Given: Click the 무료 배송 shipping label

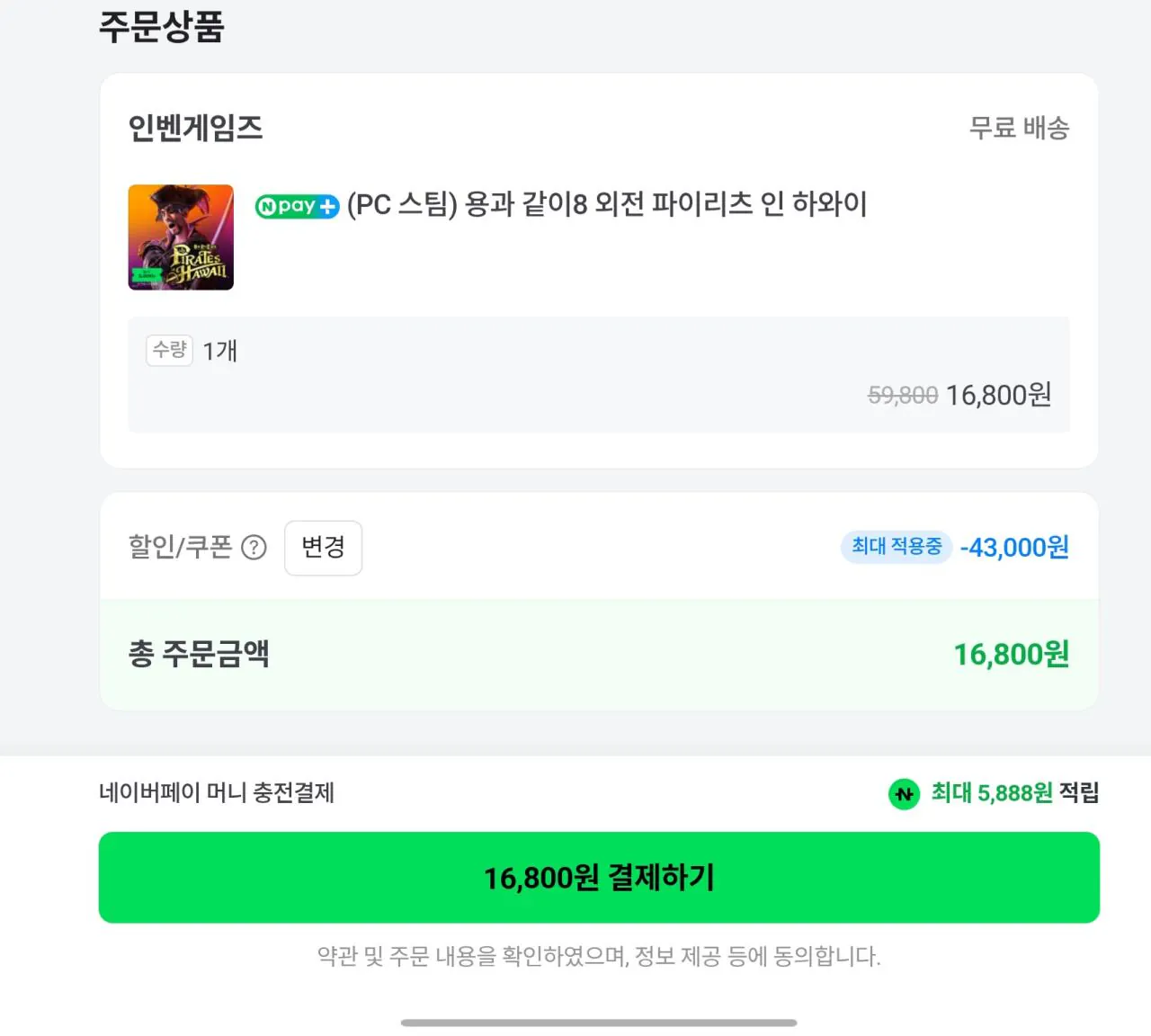Looking at the screenshot, I should pos(1020,128).
